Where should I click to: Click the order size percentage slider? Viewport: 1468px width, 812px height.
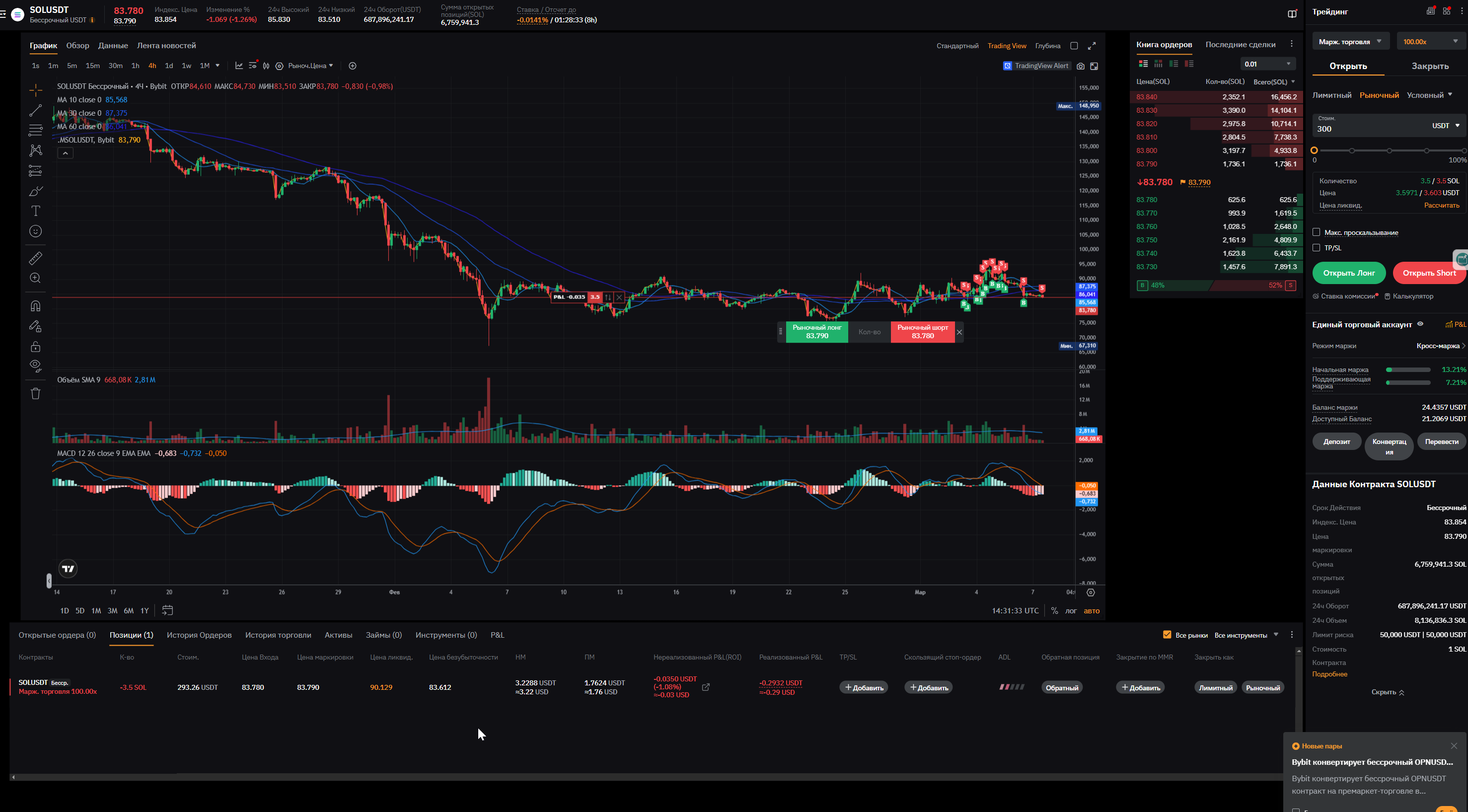(1389, 150)
